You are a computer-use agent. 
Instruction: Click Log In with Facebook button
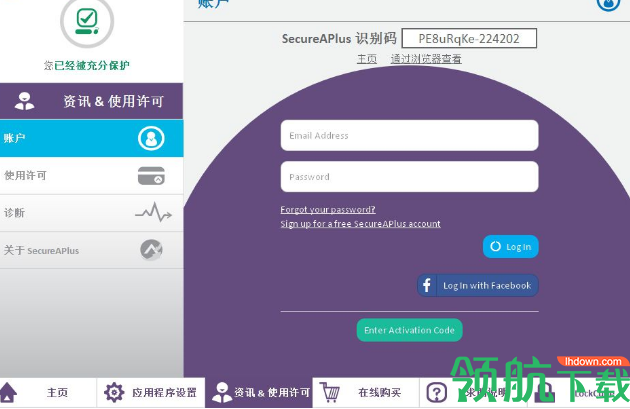point(478,285)
